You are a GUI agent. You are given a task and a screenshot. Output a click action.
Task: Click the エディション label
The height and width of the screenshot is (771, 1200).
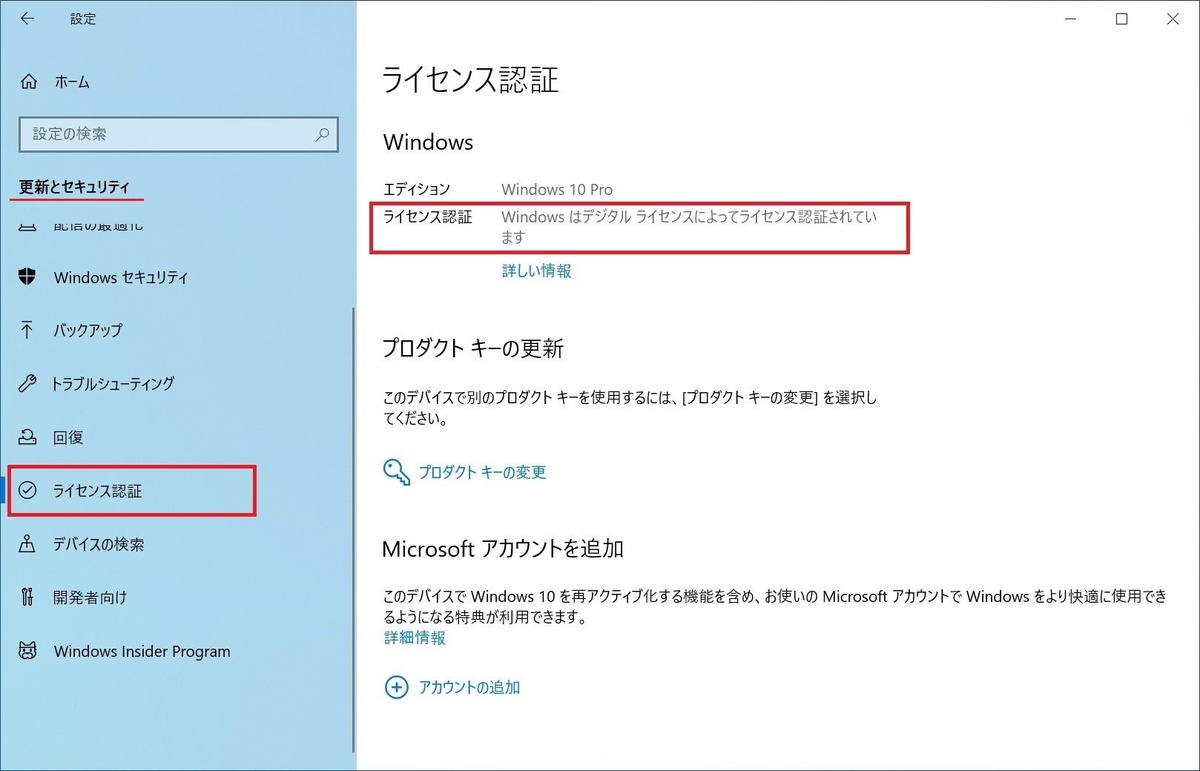(x=417, y=189)
